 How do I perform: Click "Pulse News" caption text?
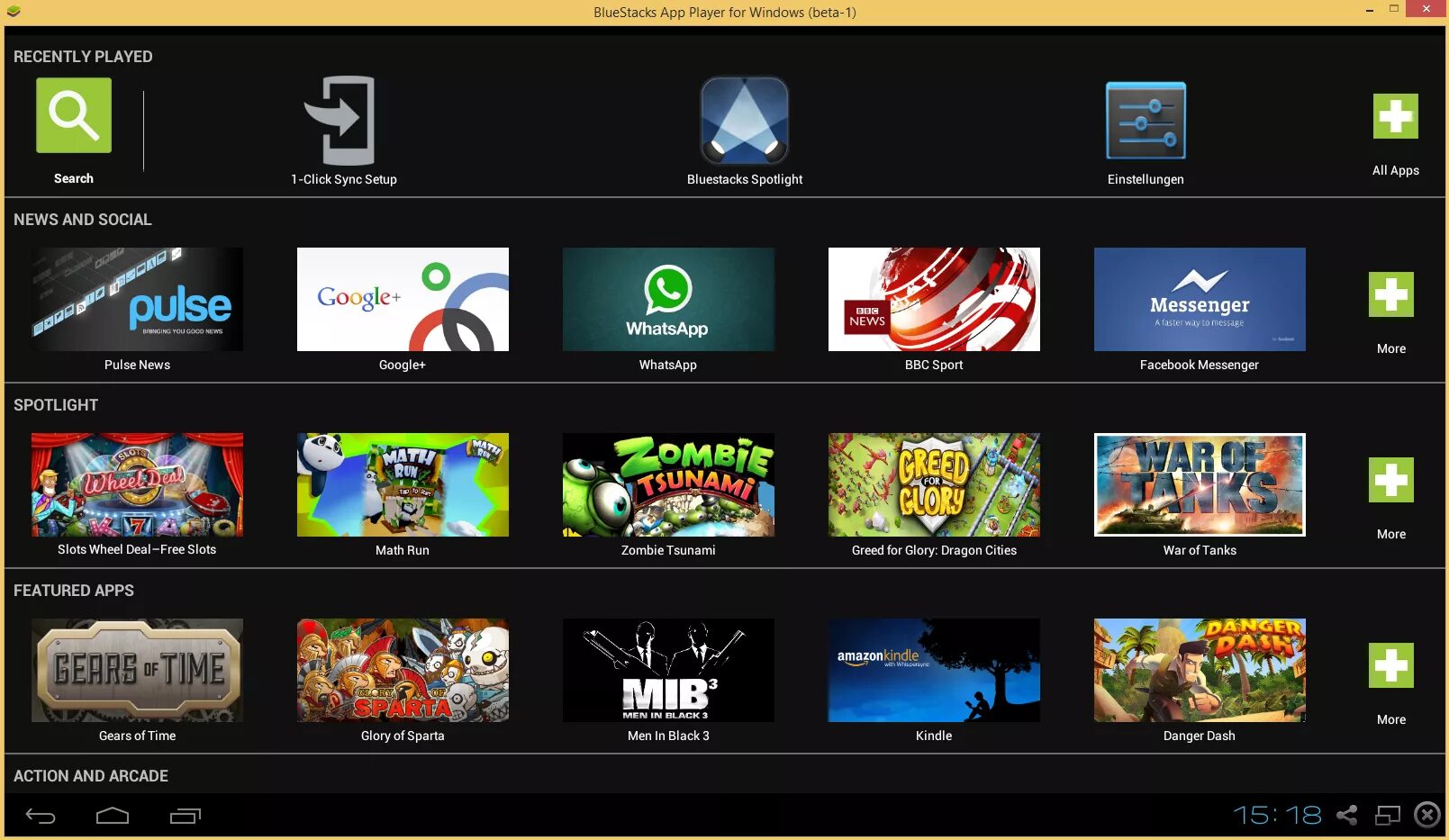(137, 365)
